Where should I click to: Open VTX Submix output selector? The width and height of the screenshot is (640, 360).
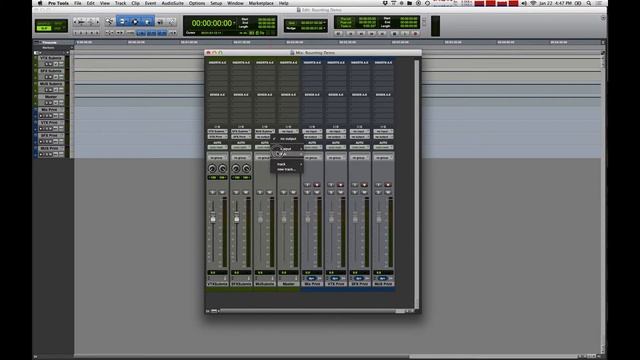[218, 137]
